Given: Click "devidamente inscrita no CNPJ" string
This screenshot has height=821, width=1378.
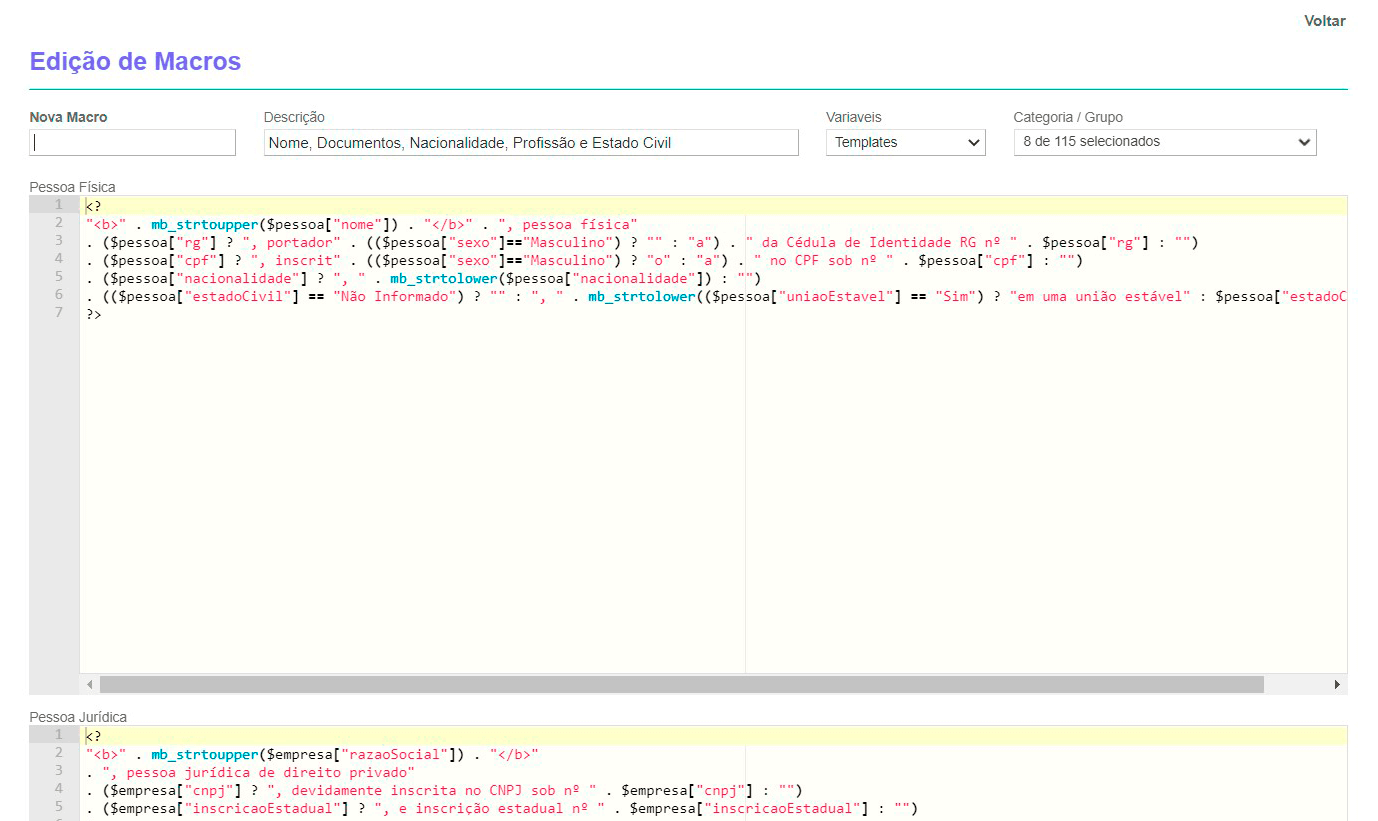Looking at the screenshot, I should coord(432,790).
